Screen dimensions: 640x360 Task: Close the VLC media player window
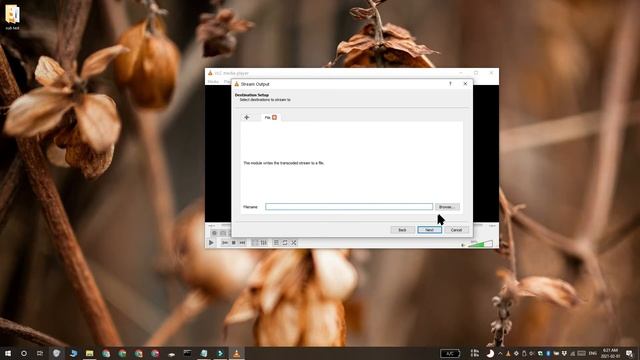tap(491, 73)
